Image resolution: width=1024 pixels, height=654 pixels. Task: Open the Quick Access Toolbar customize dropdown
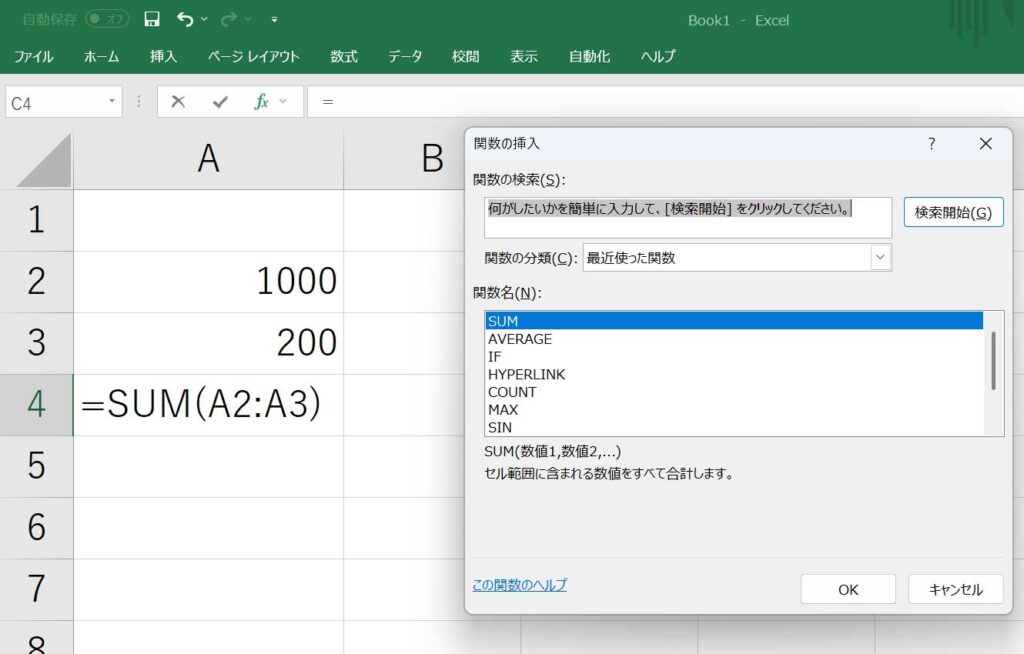click(275, 20)
